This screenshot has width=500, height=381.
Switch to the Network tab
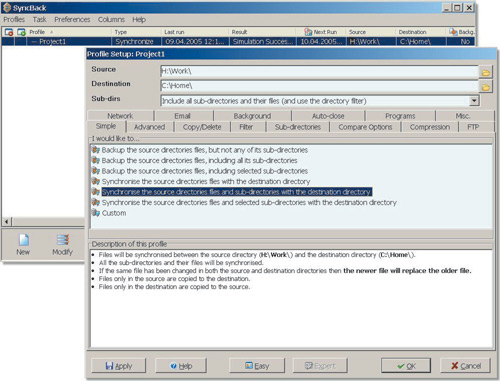coord(120,116)
